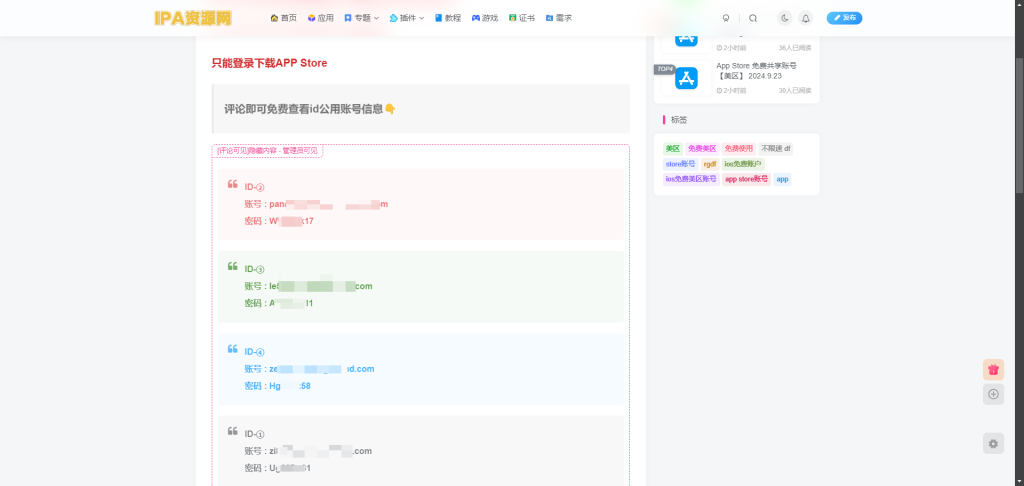This screenshot has width=1024, height=486.
Task: Select the ios免费账户 tag
Action: pyautogui.click(x=743, y=164)
